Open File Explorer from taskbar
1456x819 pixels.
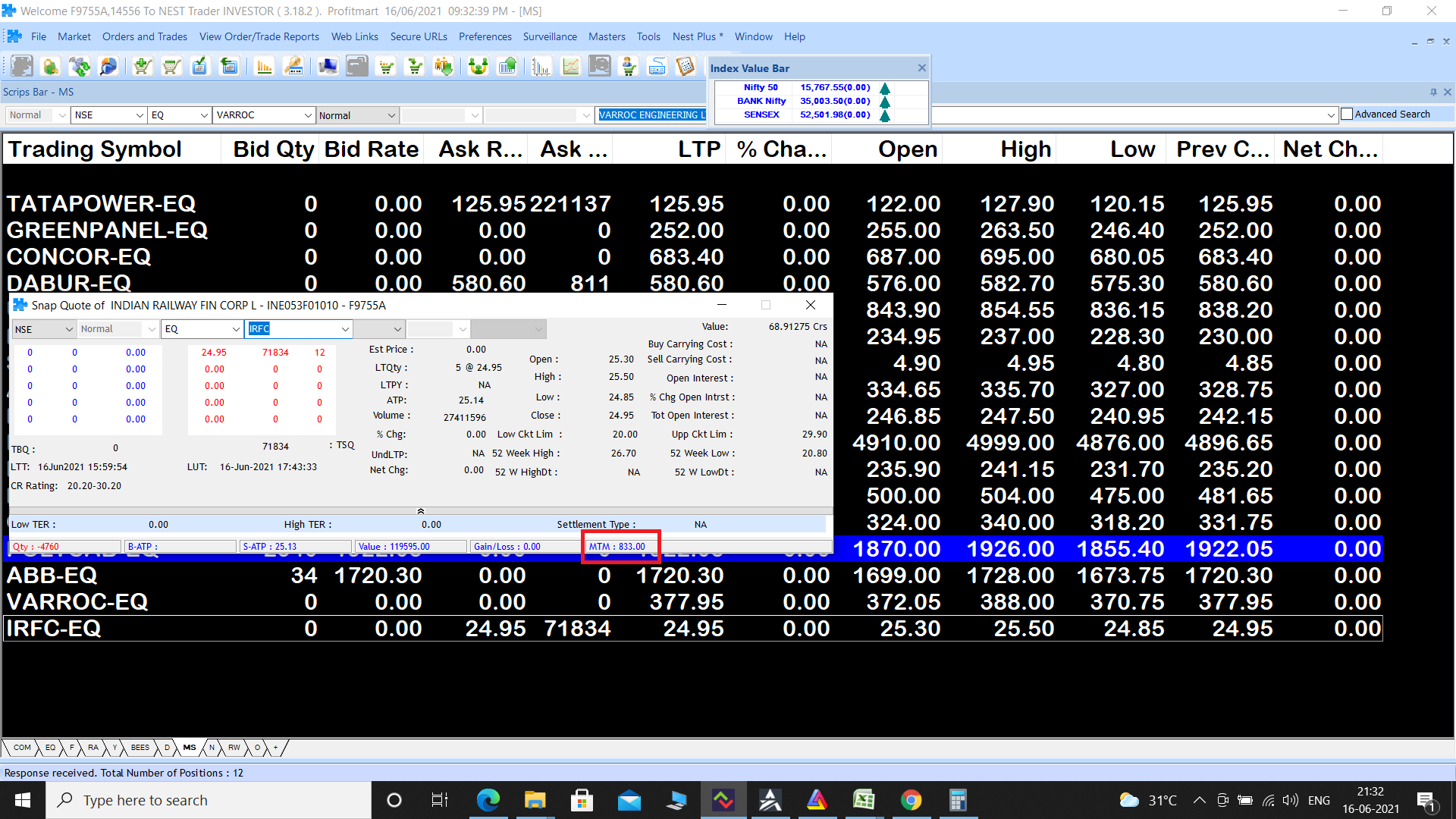click(x=535, y=800)
